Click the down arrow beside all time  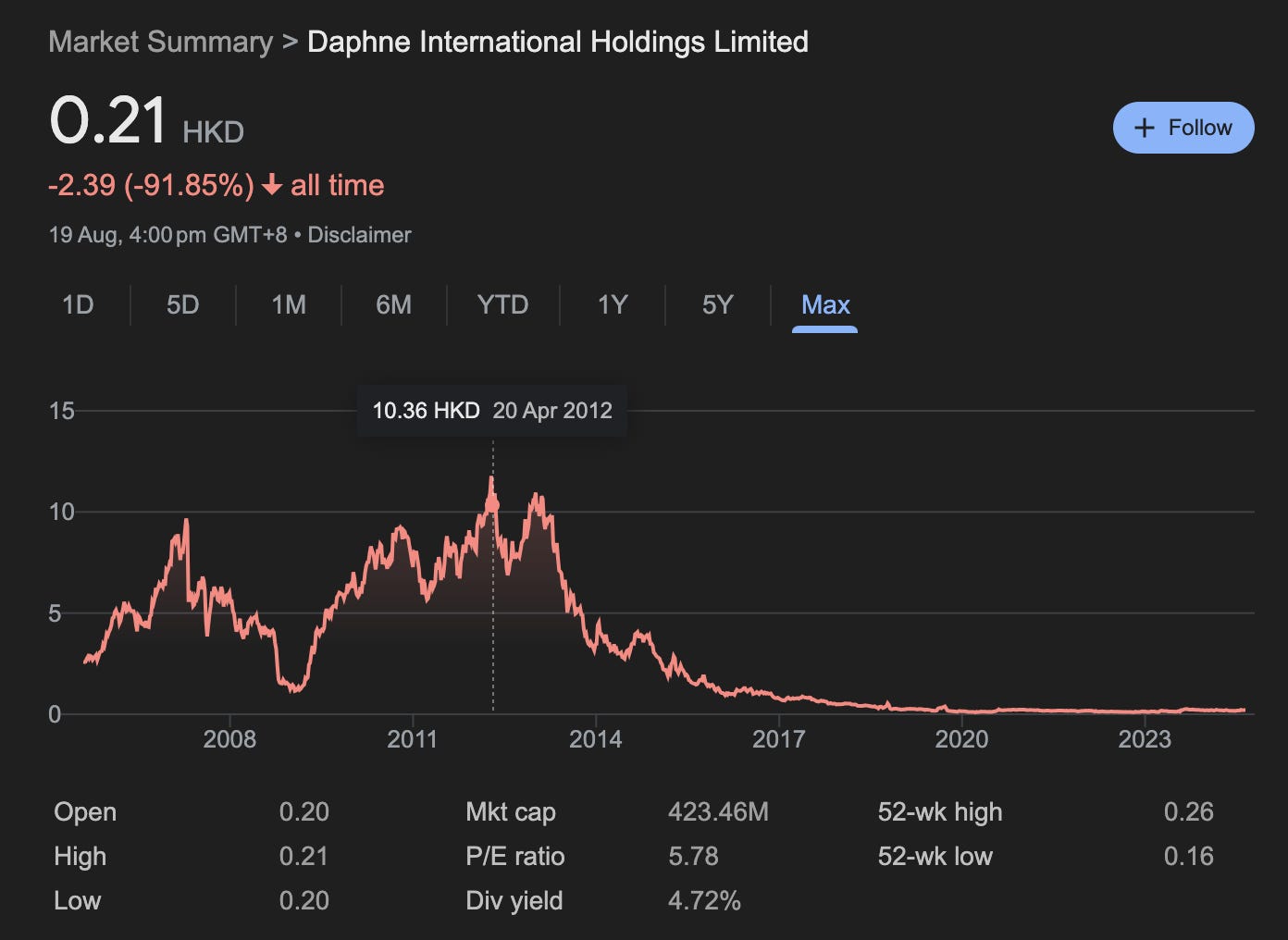[271, 186]
